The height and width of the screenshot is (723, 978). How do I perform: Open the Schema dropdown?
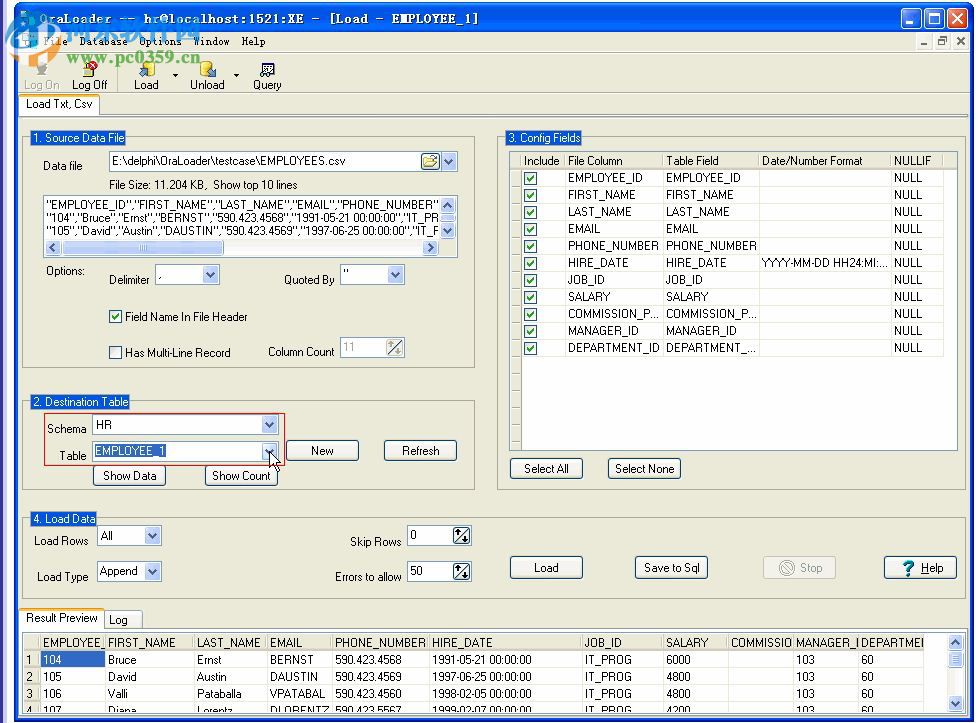pyautogui.click(x=269, y=425)
